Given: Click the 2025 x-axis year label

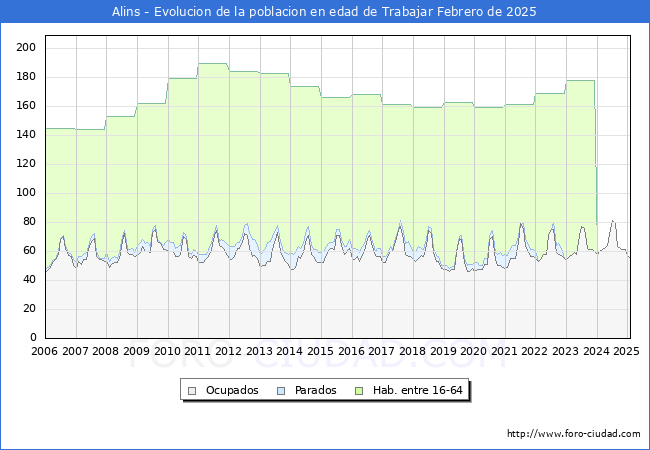Looking at the screenshot, I should point(626,351).
